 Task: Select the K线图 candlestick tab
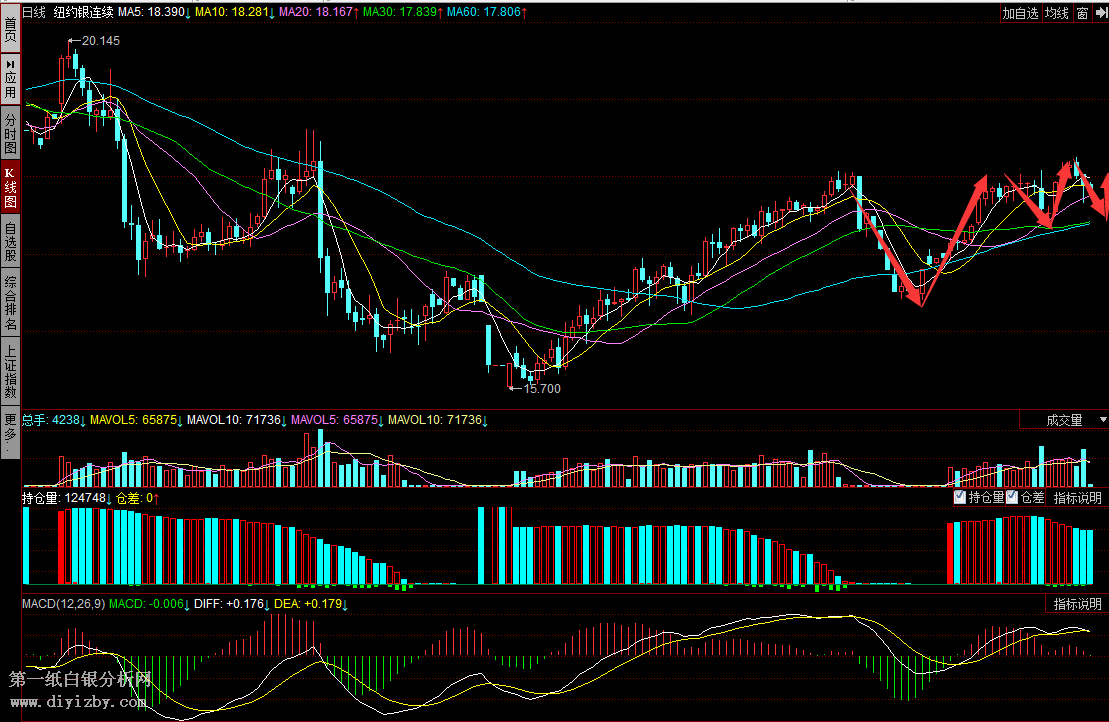pos(10,187)
